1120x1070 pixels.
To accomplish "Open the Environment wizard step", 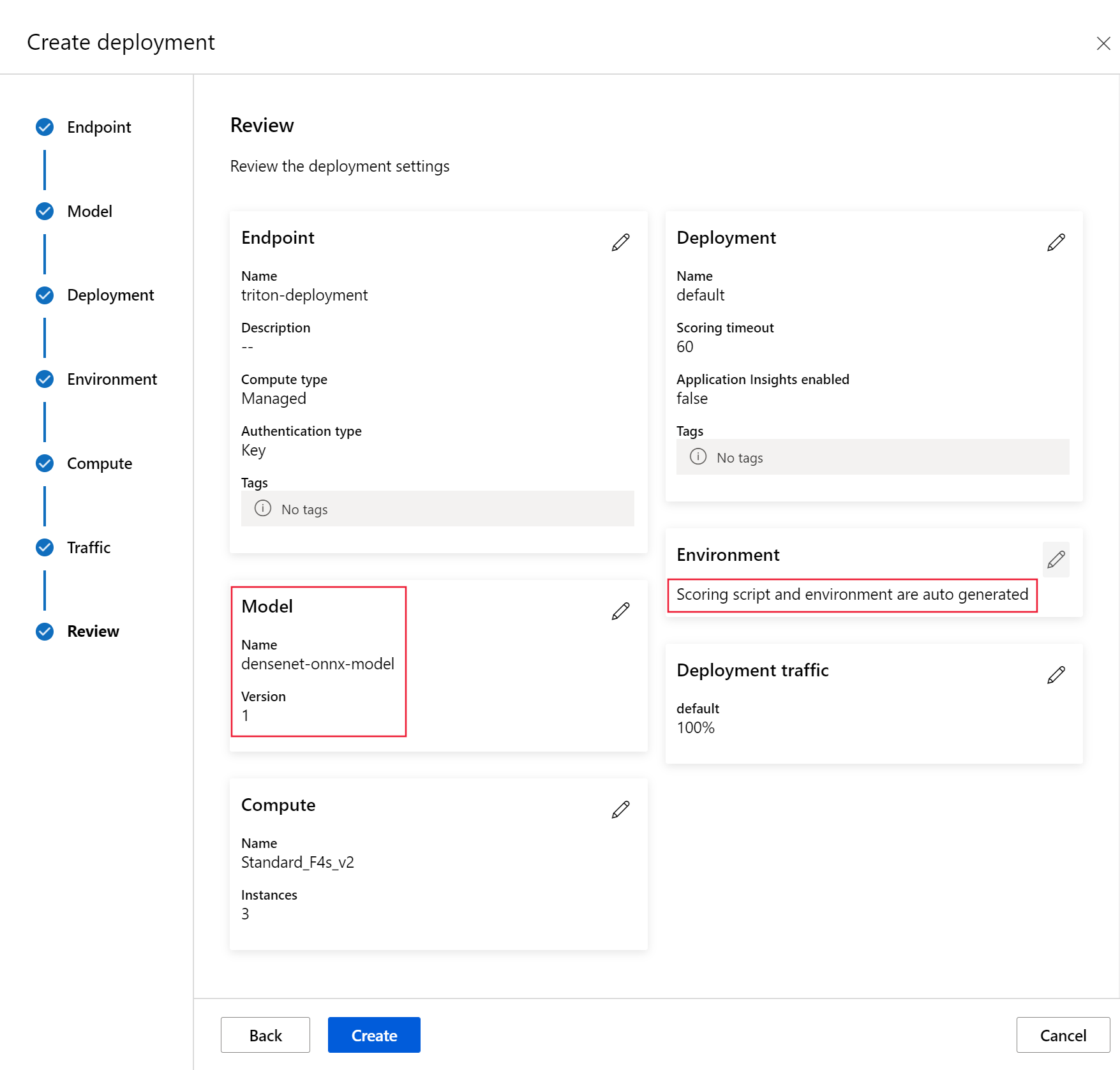I will coord(112,379).
